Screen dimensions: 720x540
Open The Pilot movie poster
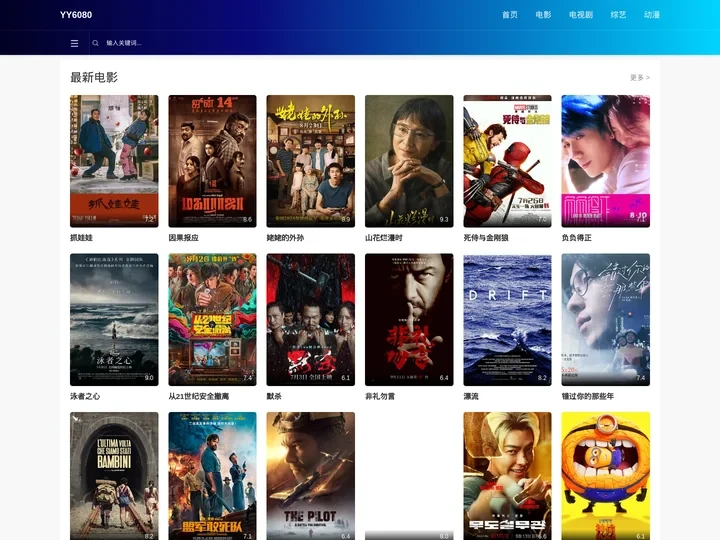tap(310, 476)
